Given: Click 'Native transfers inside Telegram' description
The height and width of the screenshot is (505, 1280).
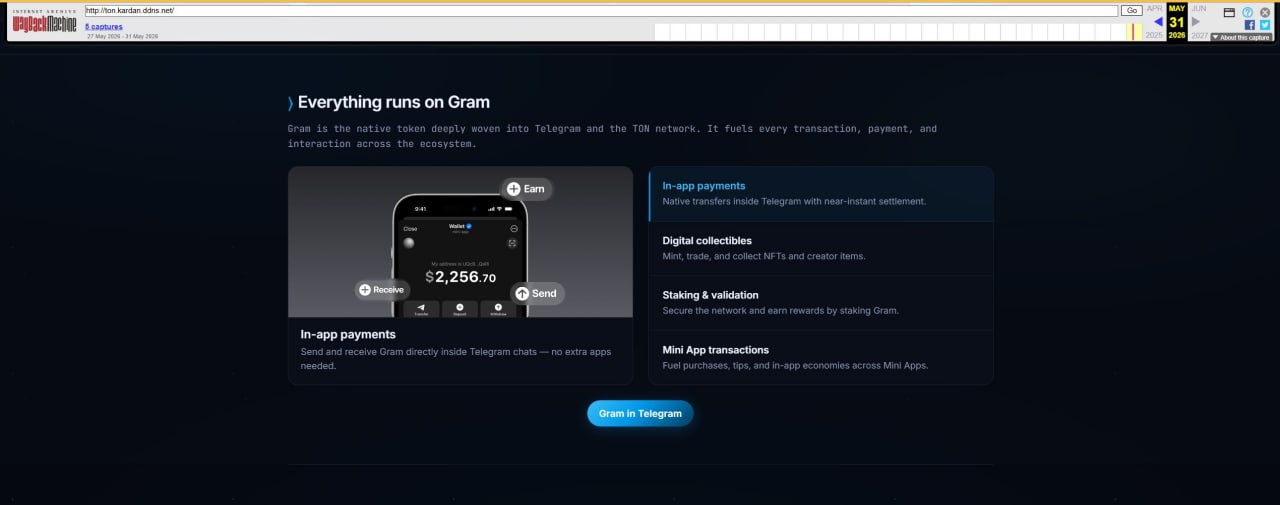Looking at the screenshot, I should (794, 201).
